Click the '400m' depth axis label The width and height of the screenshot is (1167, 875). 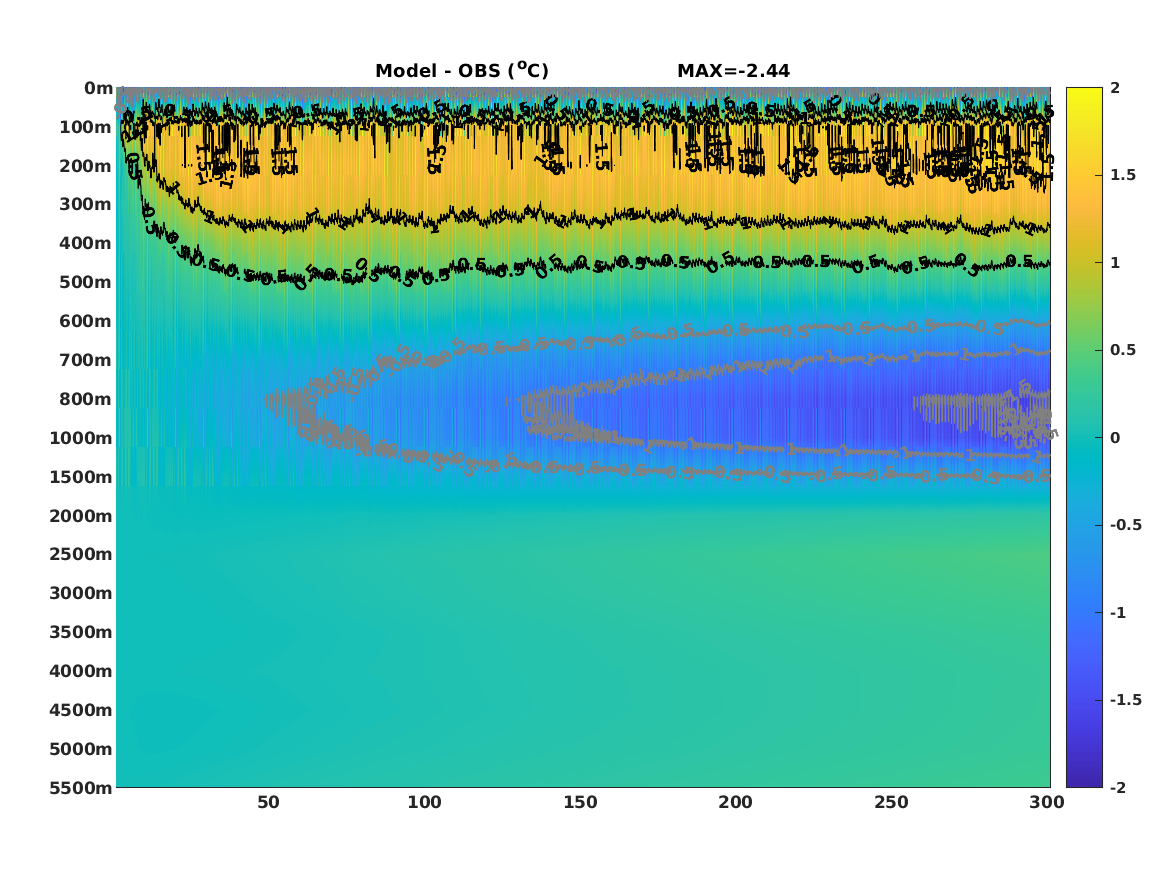(x=86, y=243)
